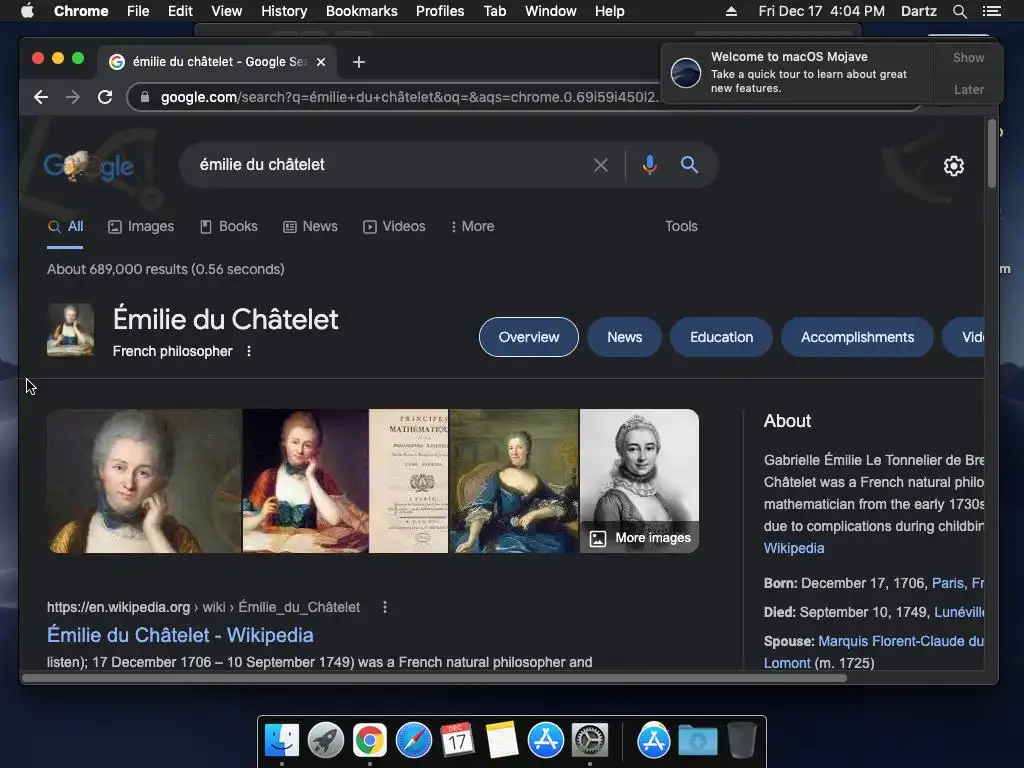
Task: Open Safari from the dock
Action: [414, 741]
